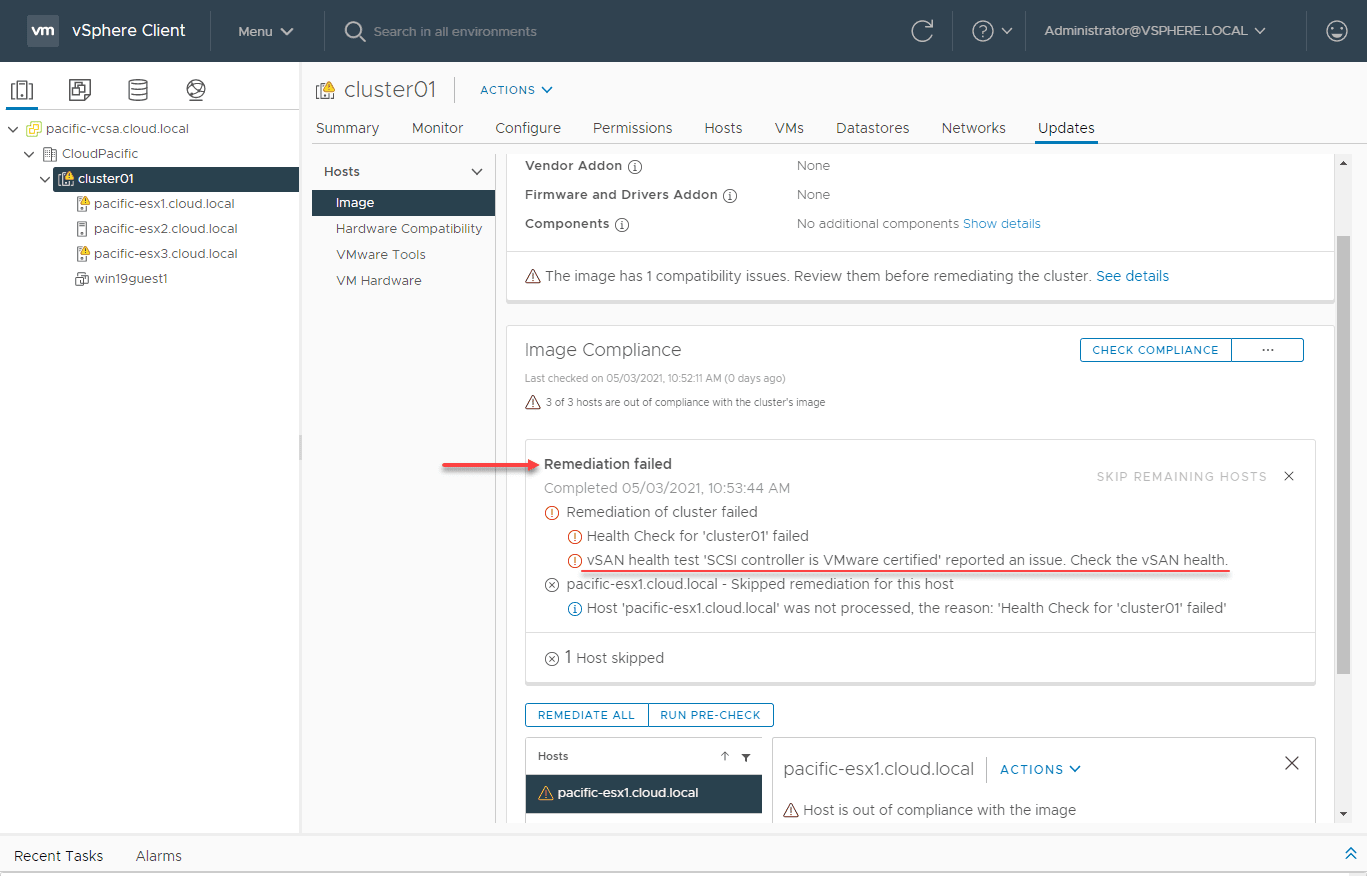
Task: Open the Menu dropdown in header
Action: pyautogui.click(x=265, y=31)
